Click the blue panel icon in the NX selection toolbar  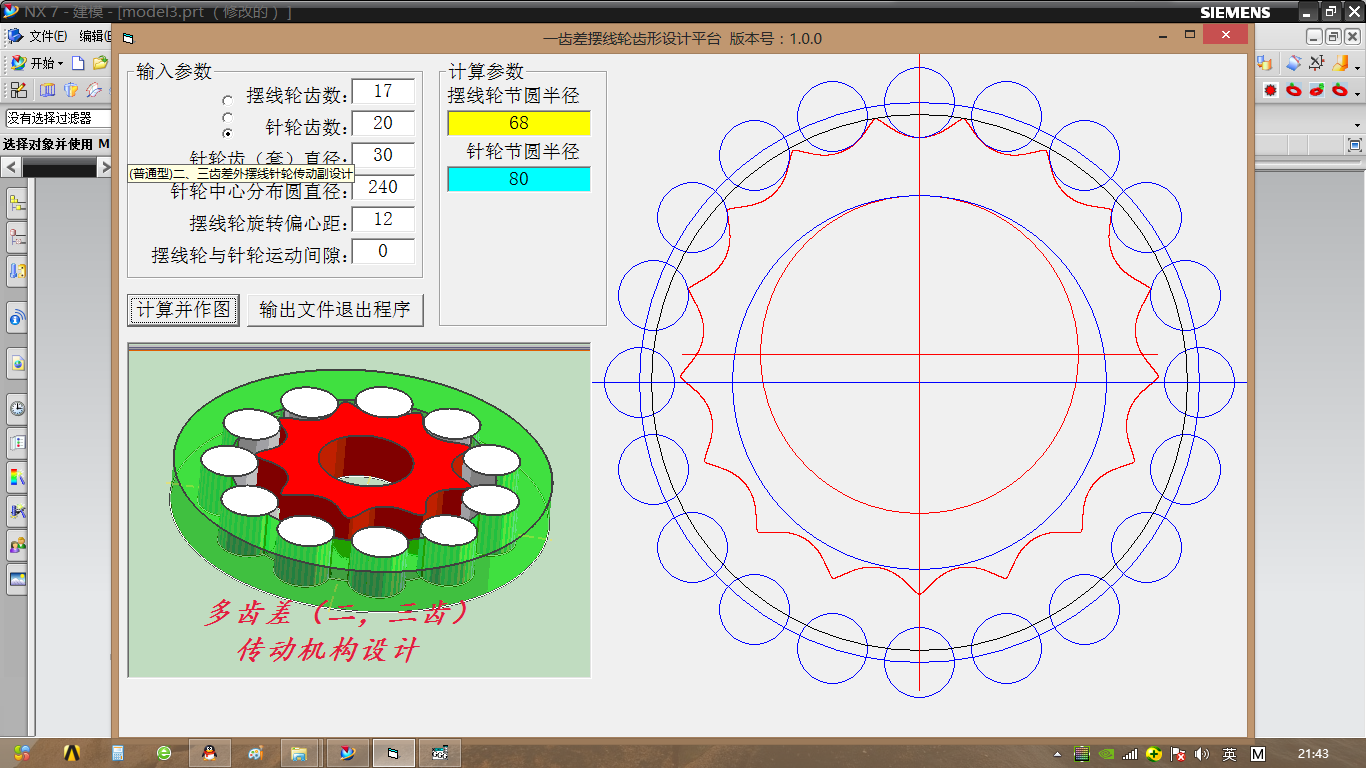[x=47, y=90]
